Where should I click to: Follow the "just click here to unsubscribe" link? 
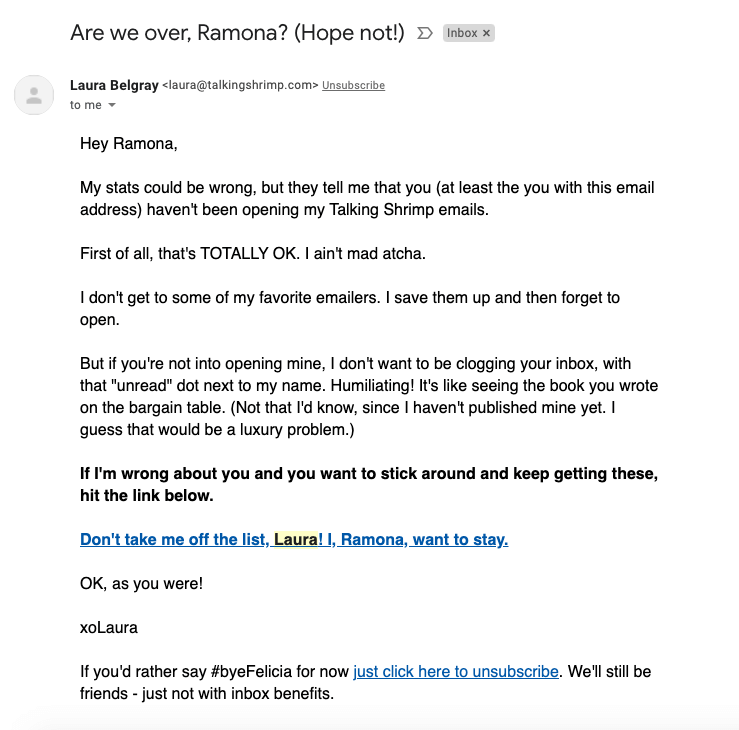click(x=456, y=671)
